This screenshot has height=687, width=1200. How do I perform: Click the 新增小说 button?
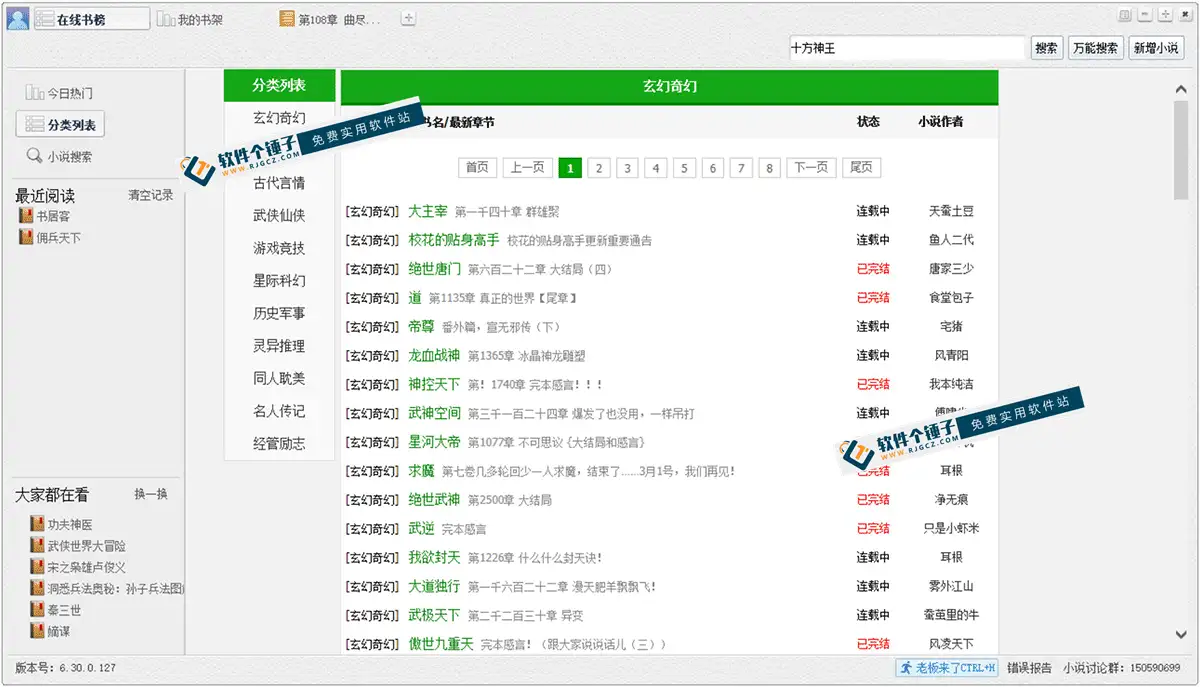click(1154, 48)
